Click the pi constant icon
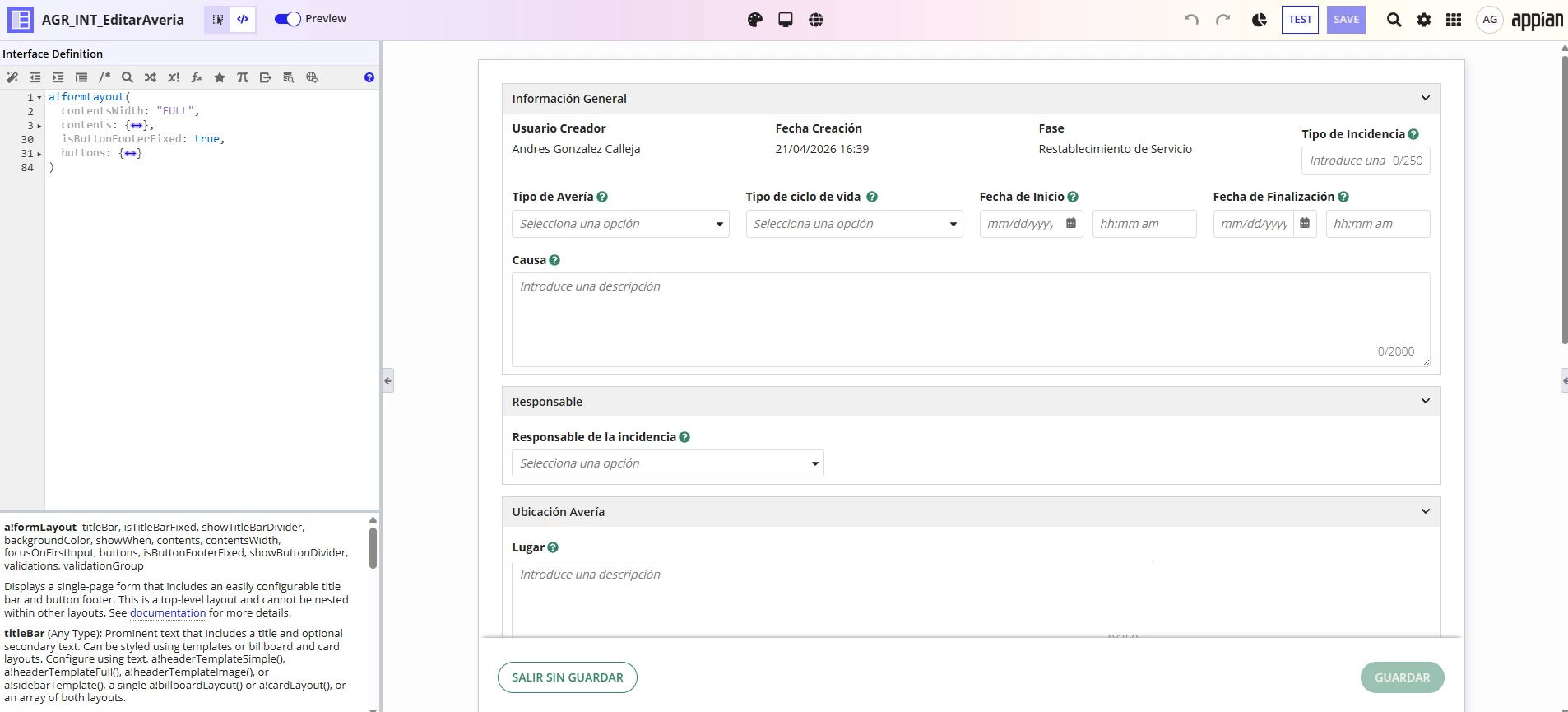1568x712 pixels. pyautogui.click(x=243, y=77)
